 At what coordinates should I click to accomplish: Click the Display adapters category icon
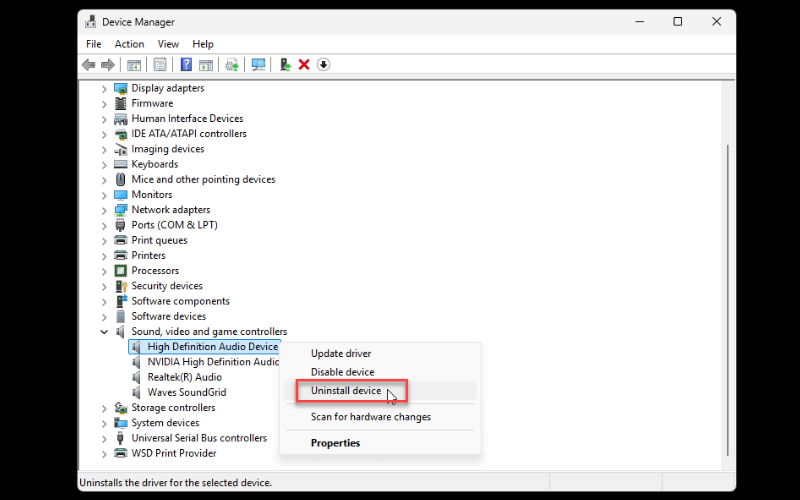(x=120, y=88)
